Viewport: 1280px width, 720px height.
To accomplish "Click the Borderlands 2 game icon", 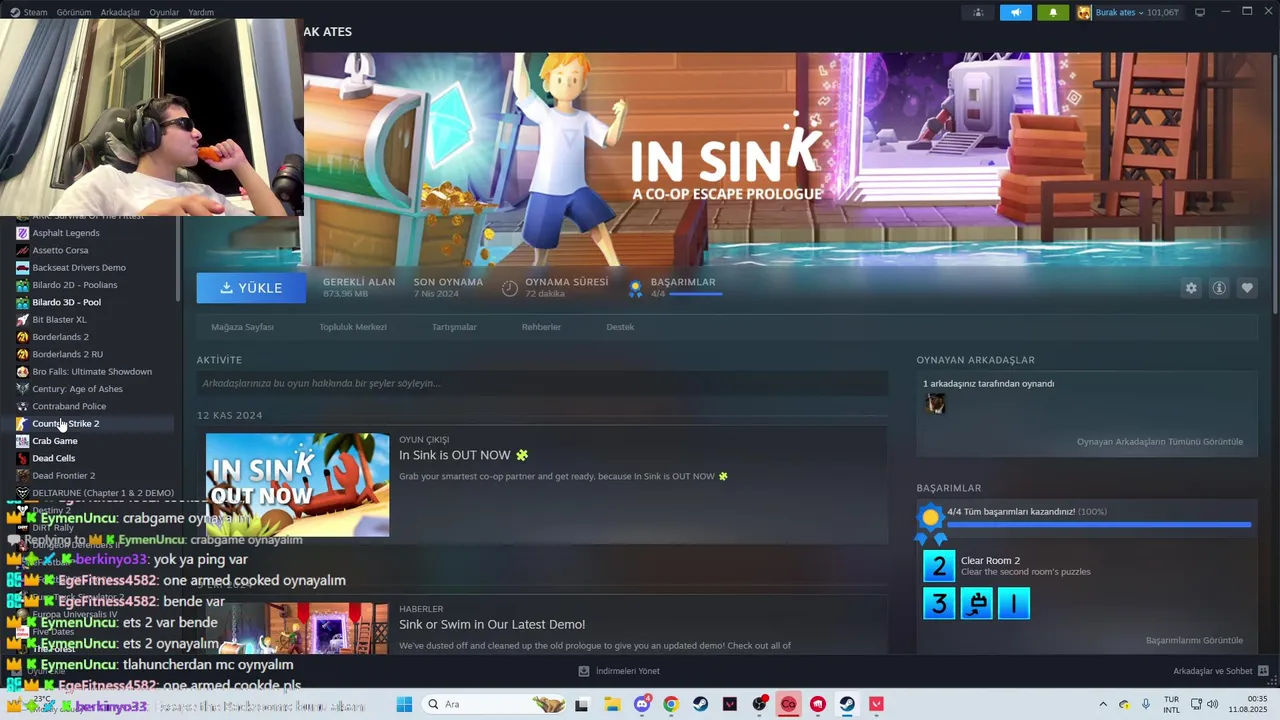I will (x=22, y=337).
